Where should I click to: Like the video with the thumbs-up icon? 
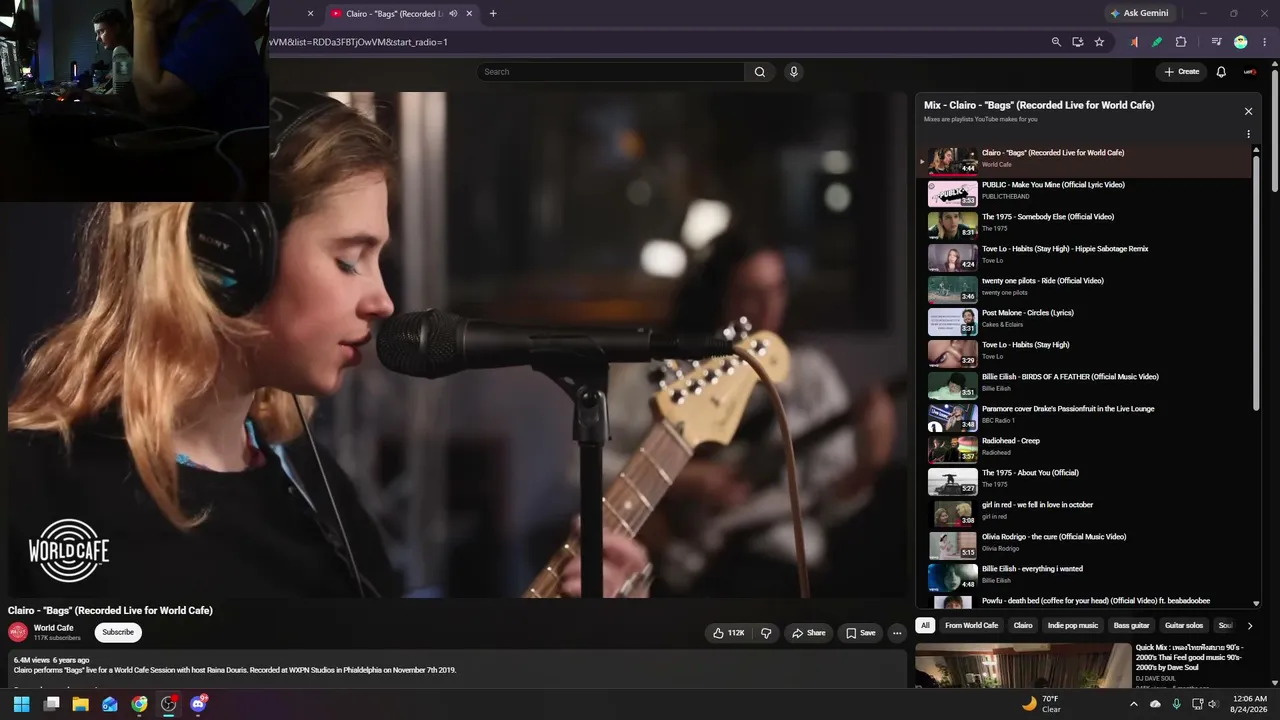(x=728, y=633)
